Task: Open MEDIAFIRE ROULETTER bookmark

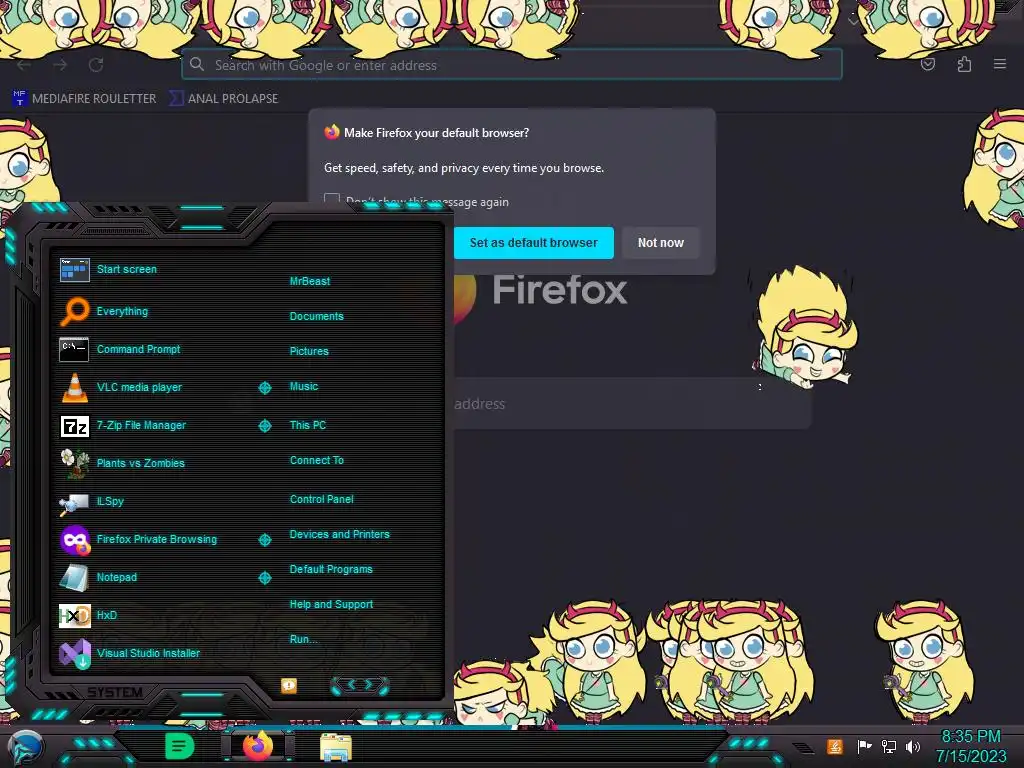Action: click(x=84, y=99)
